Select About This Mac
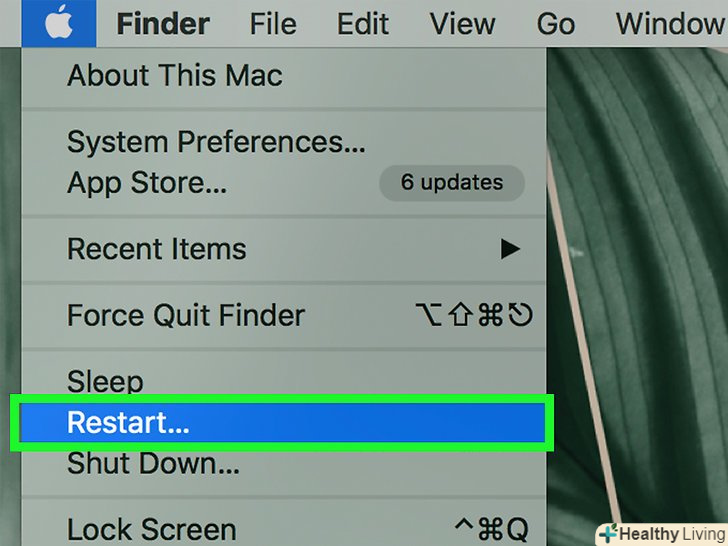This screenshot has height=546, width=728. [175, 76]
